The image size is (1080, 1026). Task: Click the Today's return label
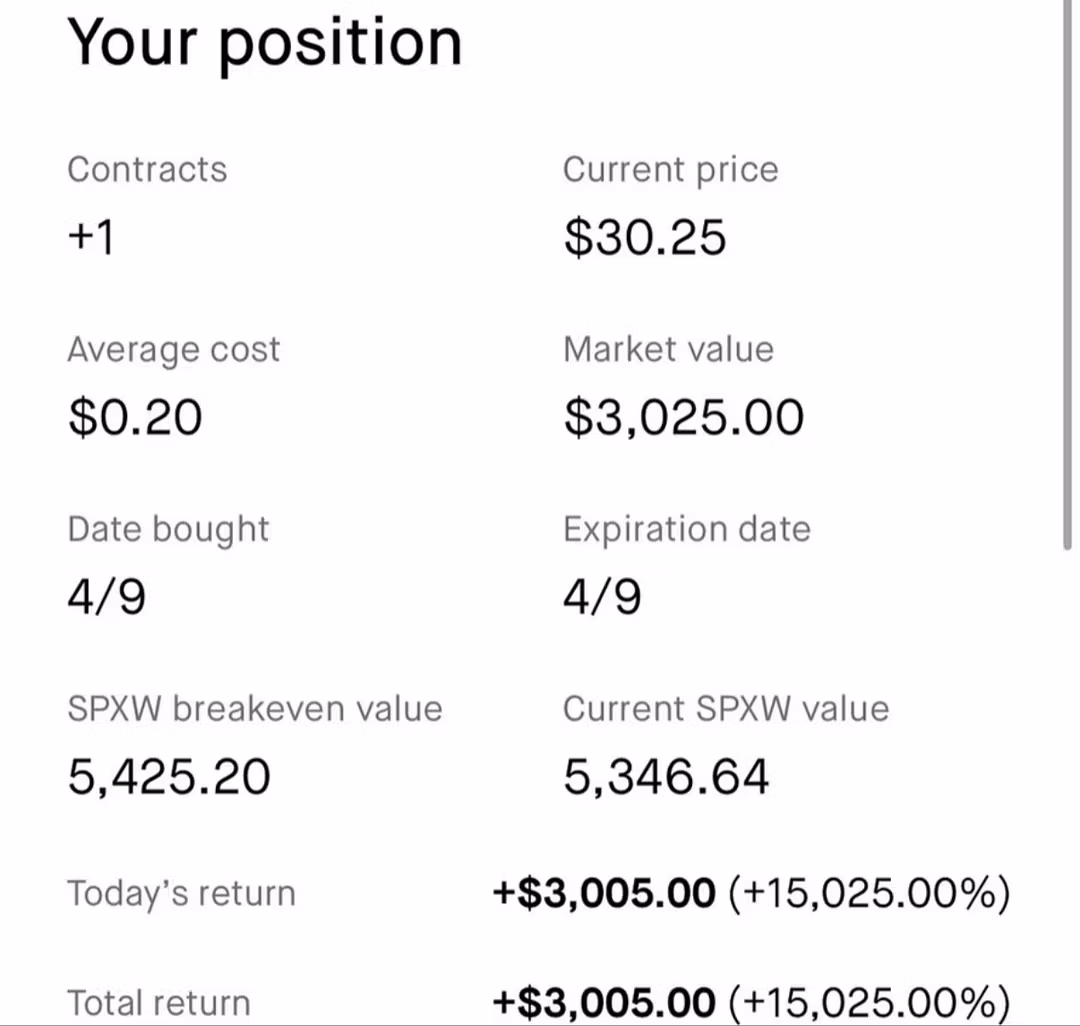[x=181, y=893]
